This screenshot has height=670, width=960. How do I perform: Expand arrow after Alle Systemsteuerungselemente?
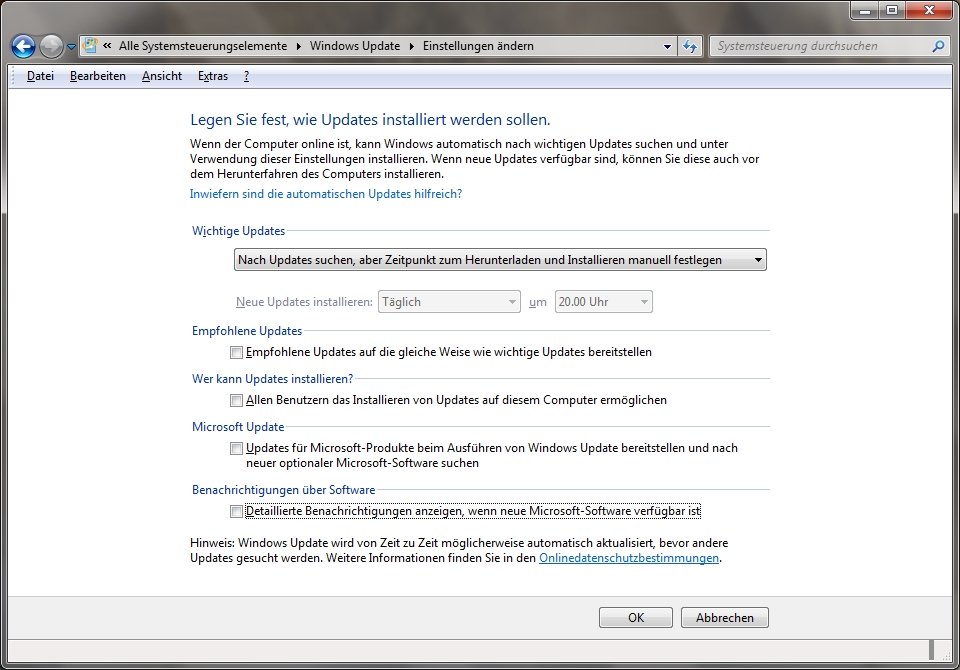point(298,46)
